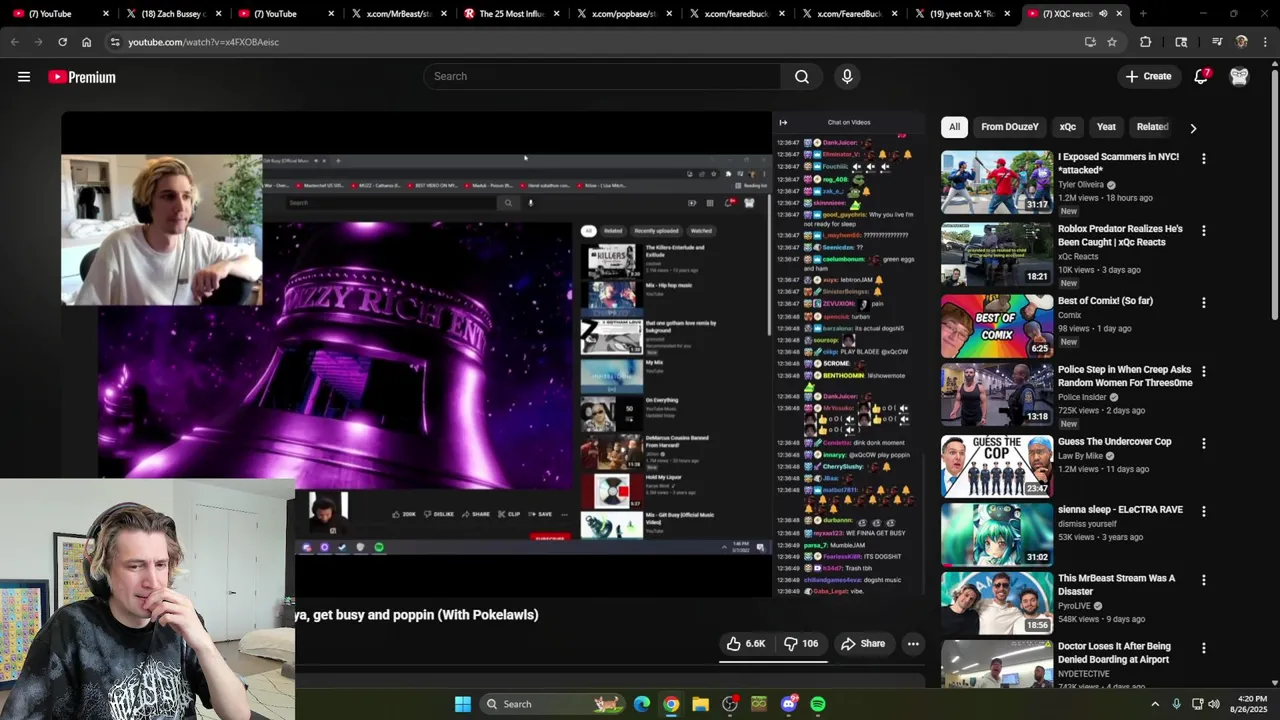Open Microsoft Edge from the taskbar

pos(642,704)
